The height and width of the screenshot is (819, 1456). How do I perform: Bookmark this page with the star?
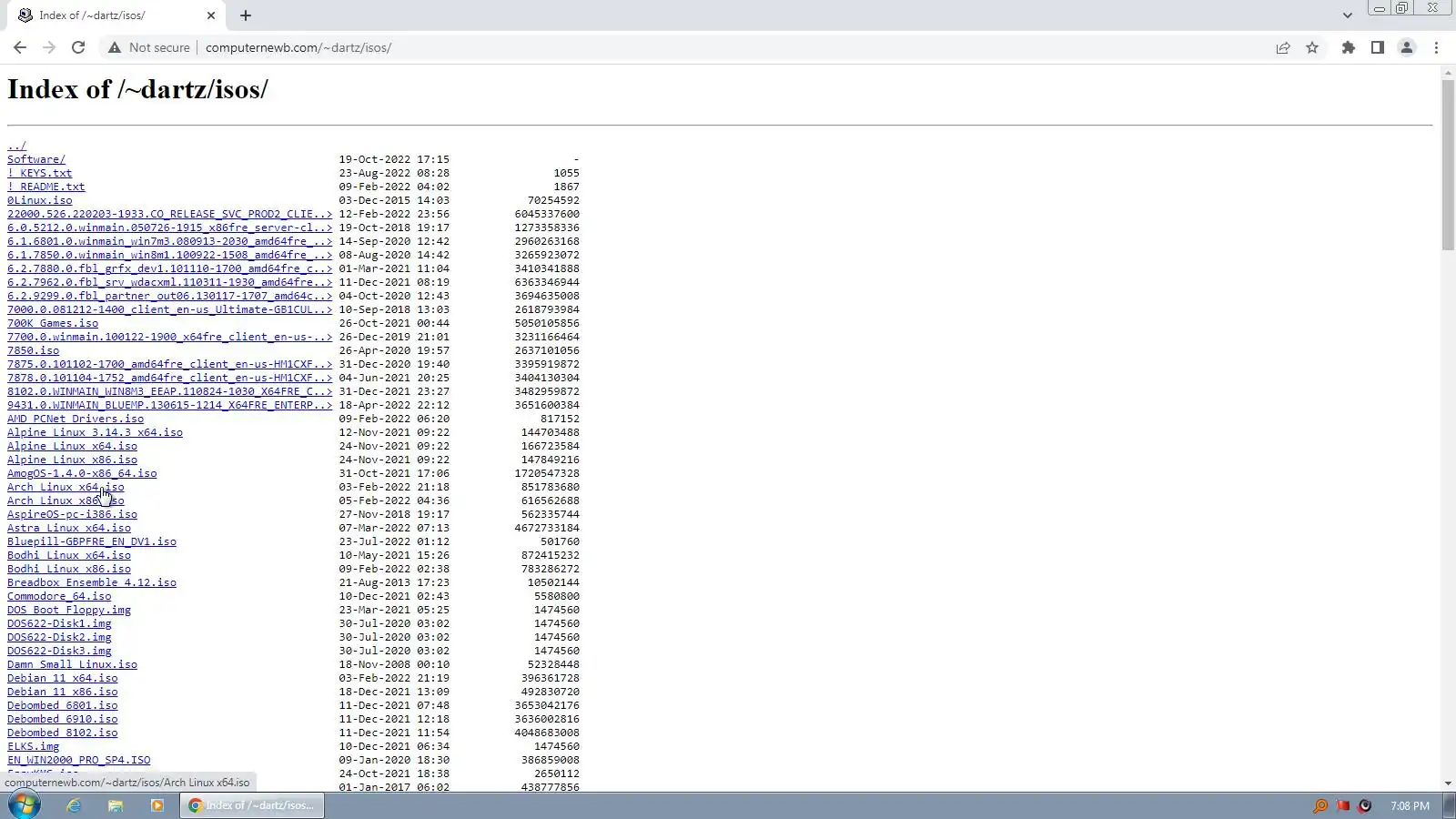point(1312,47)
